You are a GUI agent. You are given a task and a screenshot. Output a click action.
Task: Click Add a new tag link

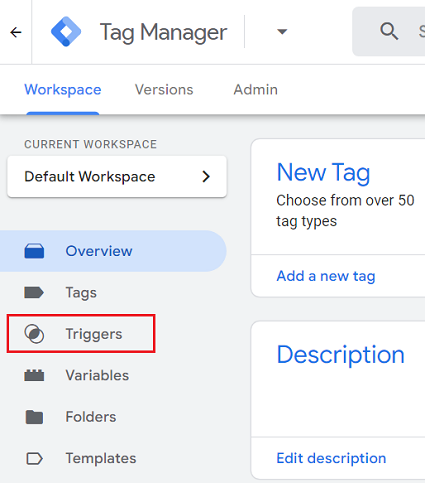pyautogui.click(x=326, y=276)
